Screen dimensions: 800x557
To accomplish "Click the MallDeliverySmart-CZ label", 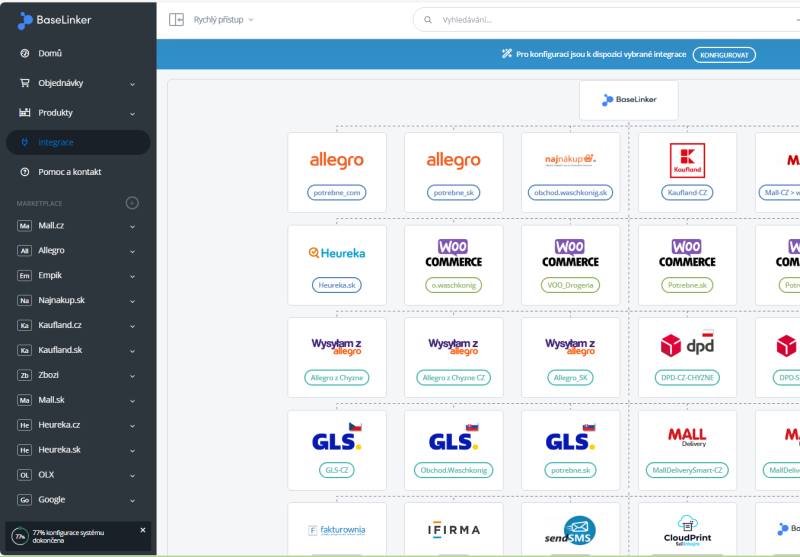I will (x=687, y=470).
